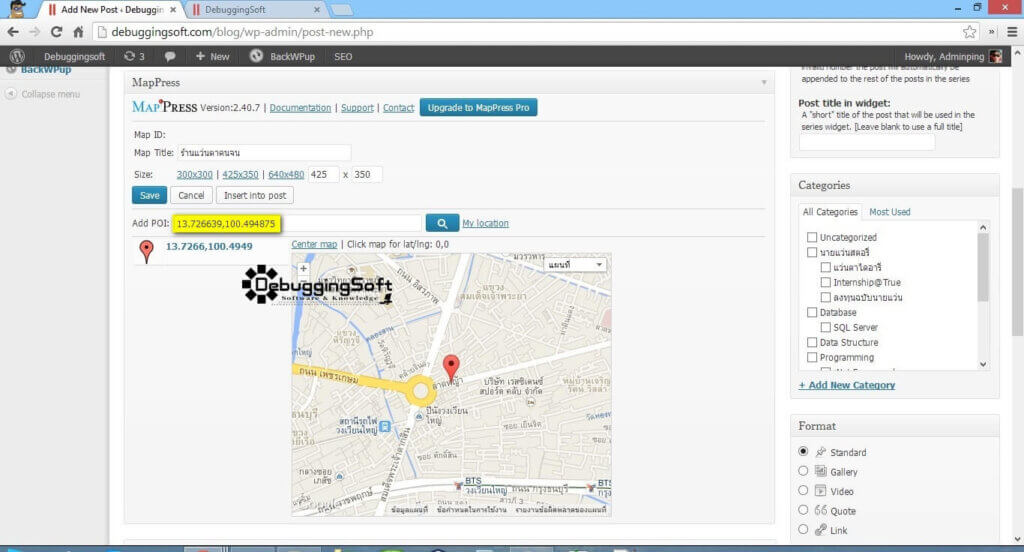
Task: Open the SEO admin bar menu
Action: tap(343, 56)
